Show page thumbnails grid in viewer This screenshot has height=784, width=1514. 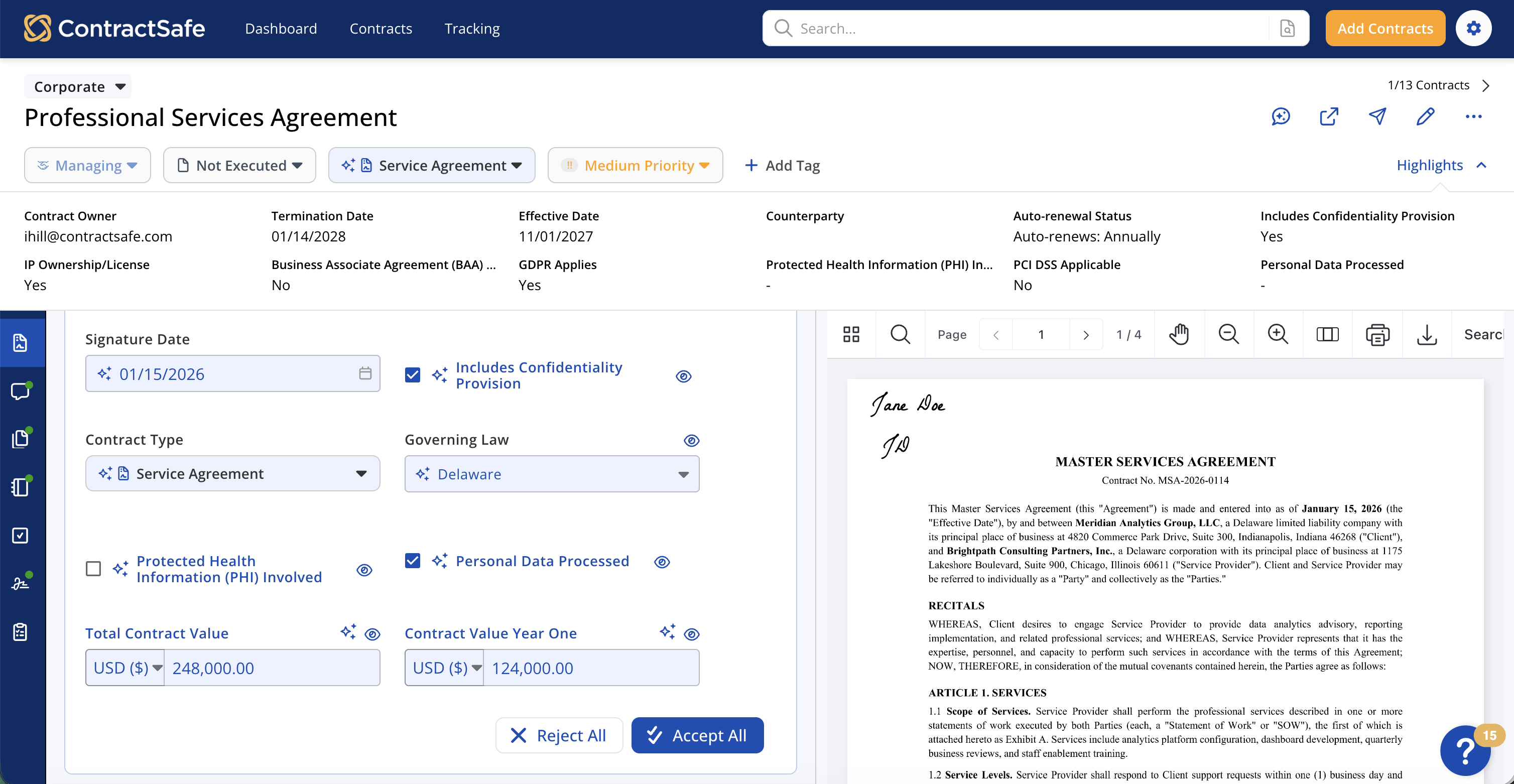851,334
